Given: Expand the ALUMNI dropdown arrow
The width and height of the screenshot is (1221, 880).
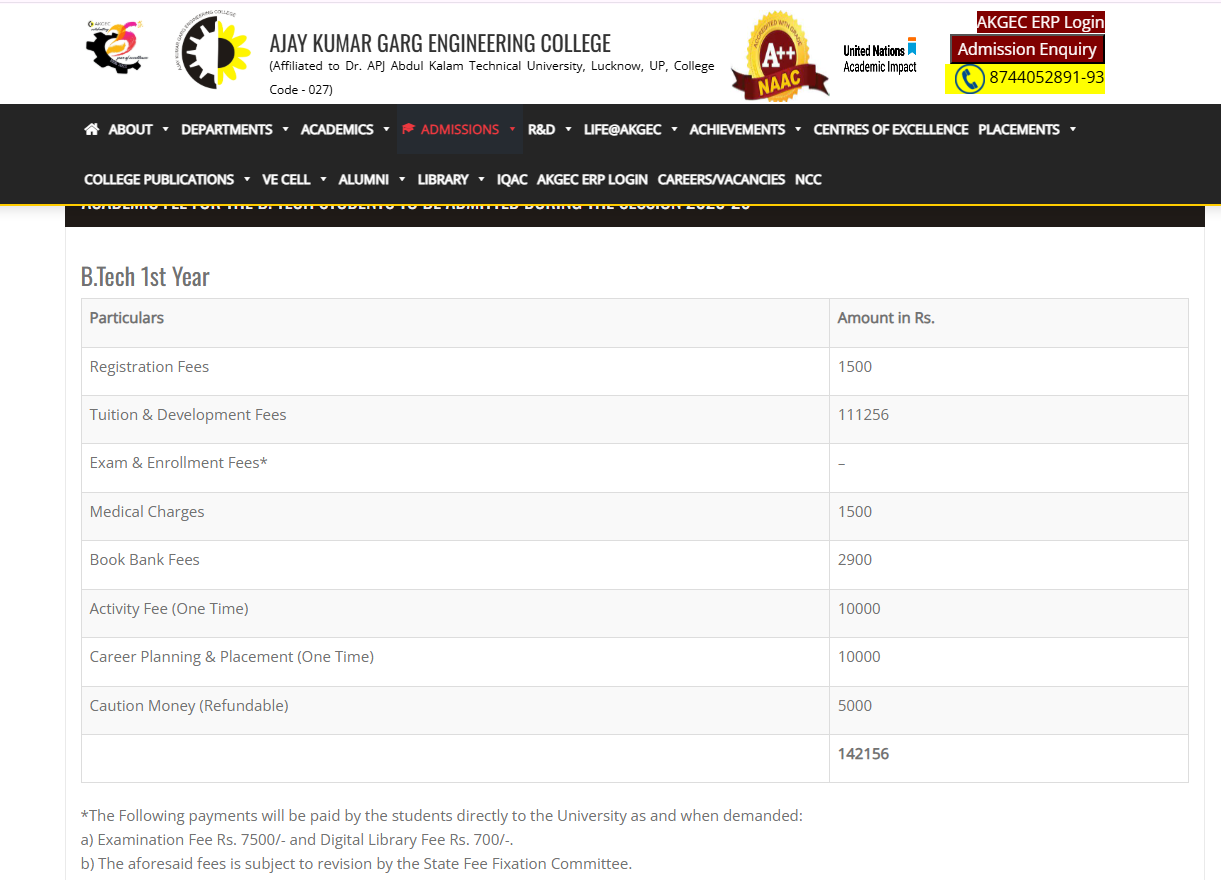Looking at the screenshot, I should tap(402, 179).
